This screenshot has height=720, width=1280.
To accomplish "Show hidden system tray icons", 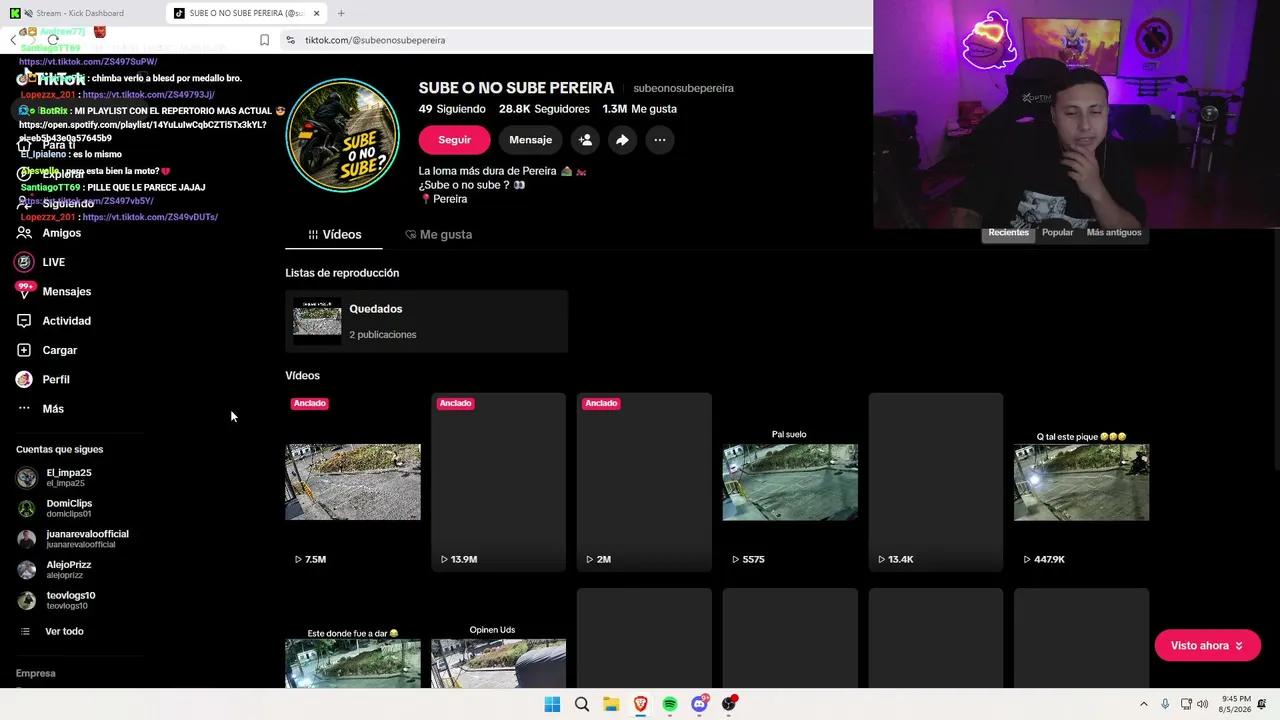I will 1144,704.
